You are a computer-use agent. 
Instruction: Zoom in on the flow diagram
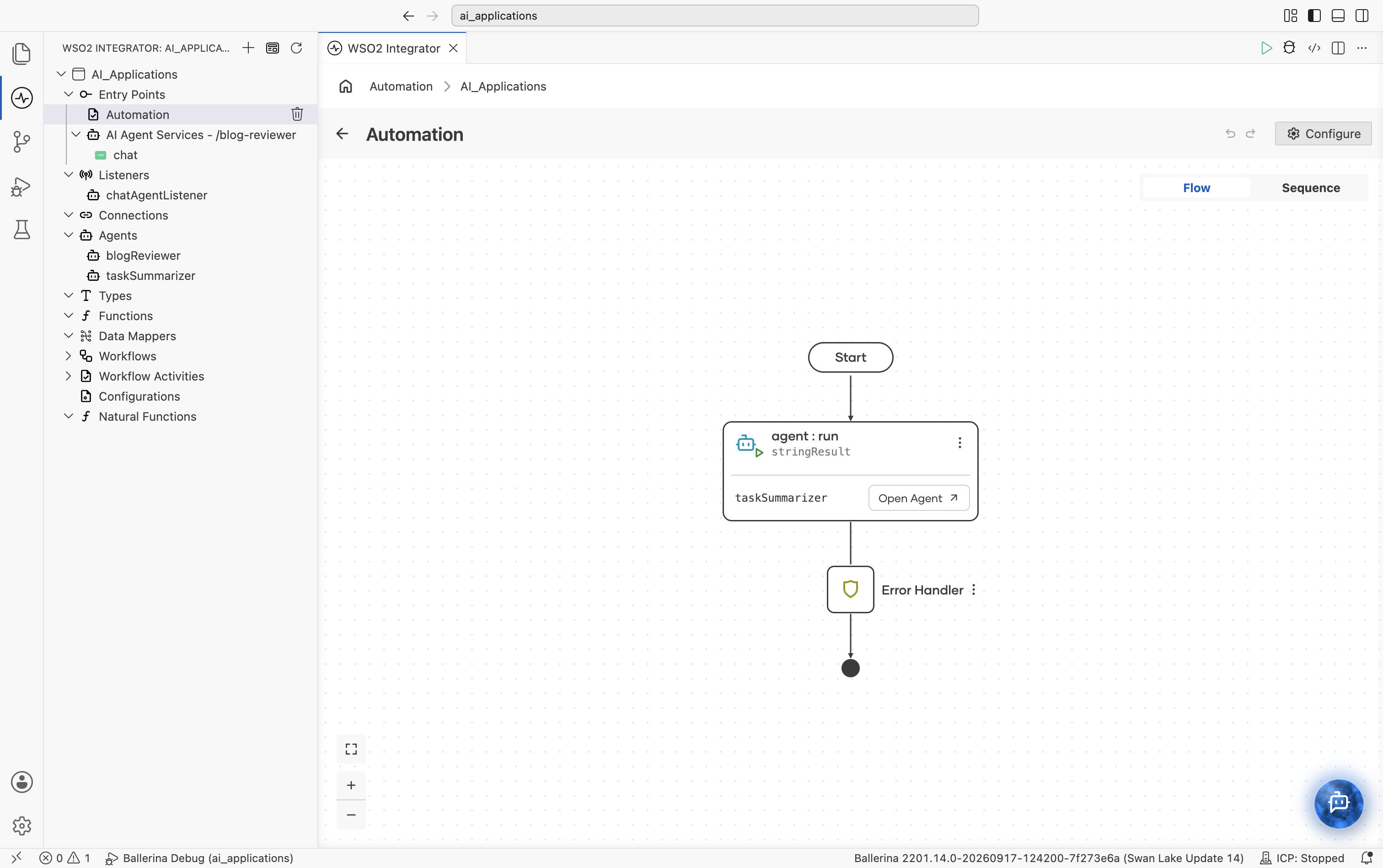pyautogui.click(x=351, y=785)
